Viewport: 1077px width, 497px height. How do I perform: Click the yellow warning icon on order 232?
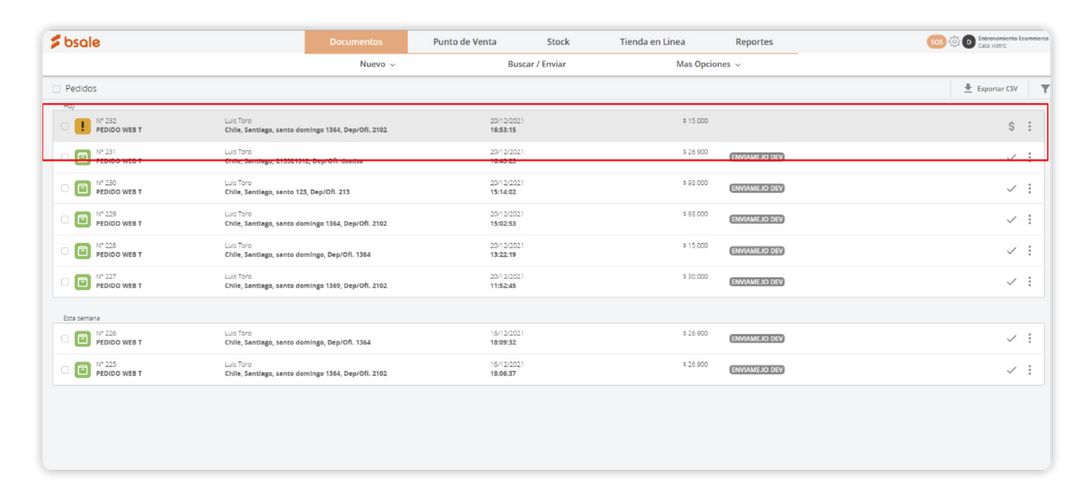[83, 126]
